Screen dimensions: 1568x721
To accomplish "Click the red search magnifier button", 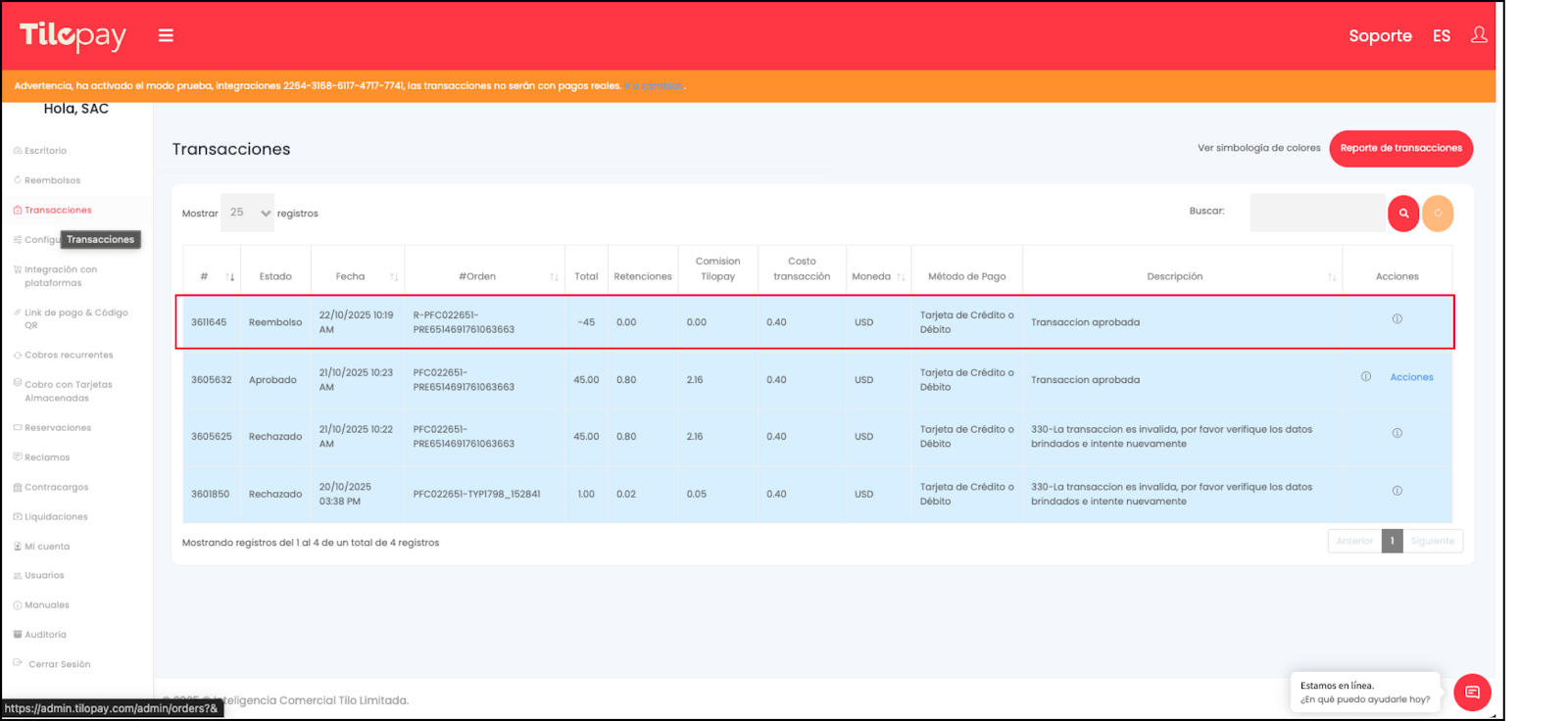I will (x=1403, y=213).
